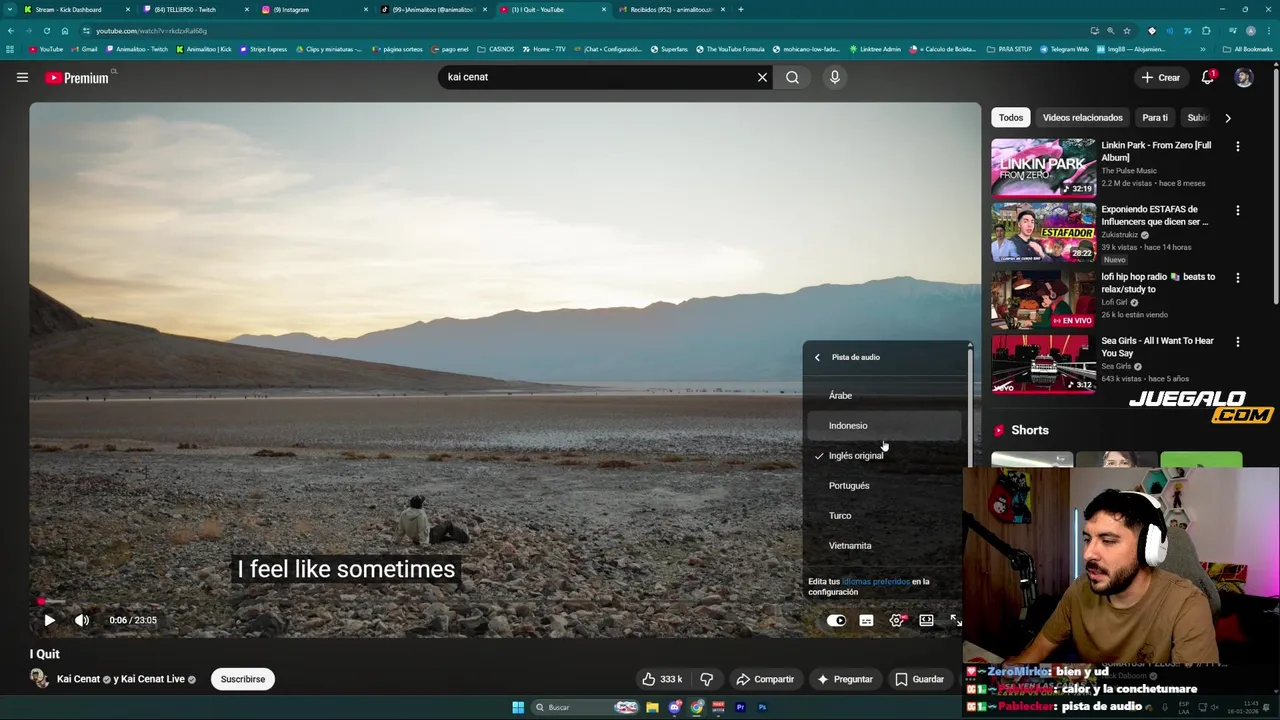Click the Crear button

tap(1161, 77)
